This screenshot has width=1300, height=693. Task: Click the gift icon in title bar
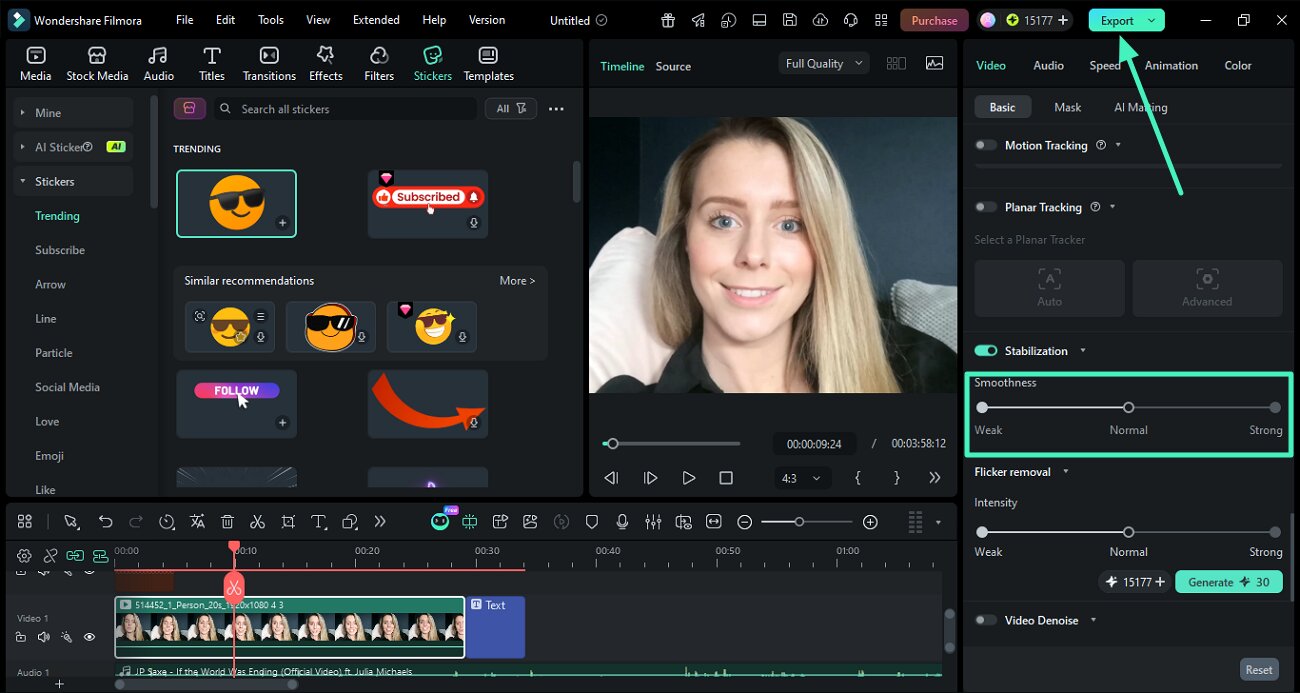pos(667,20)
